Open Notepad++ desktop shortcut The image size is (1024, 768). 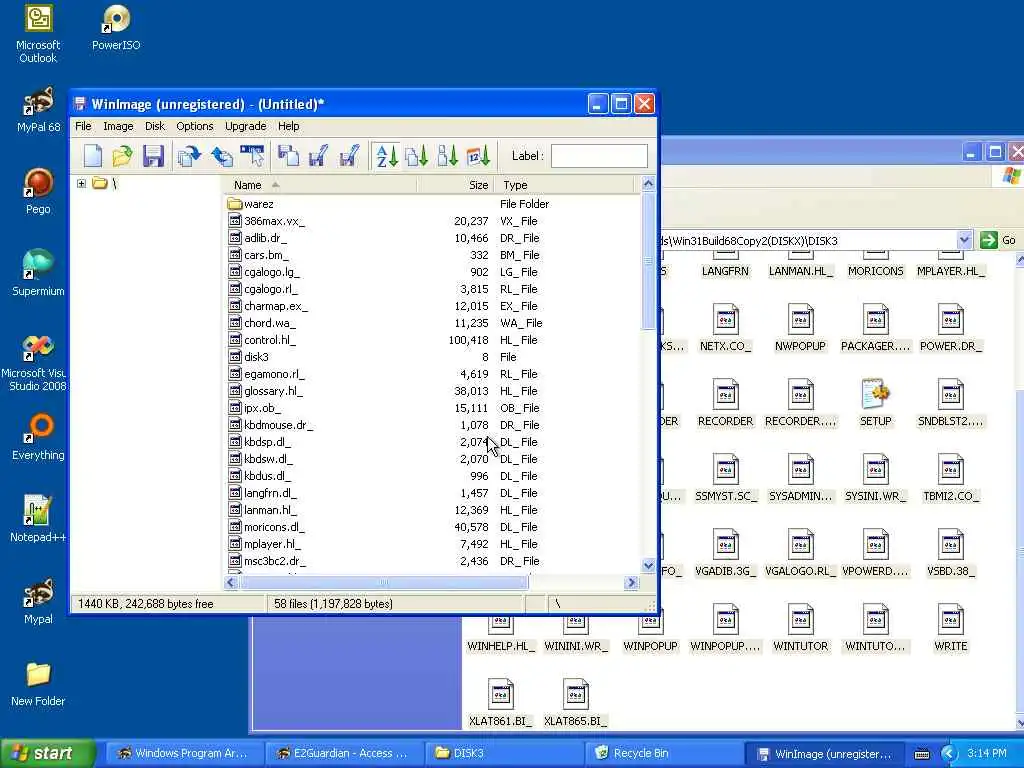click(38, 519)
